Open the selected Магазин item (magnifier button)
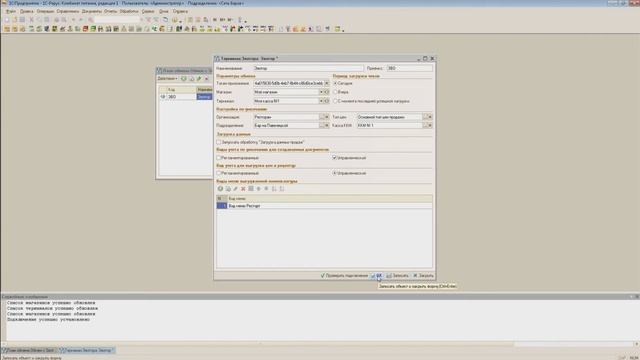 (x=327, y=92)
